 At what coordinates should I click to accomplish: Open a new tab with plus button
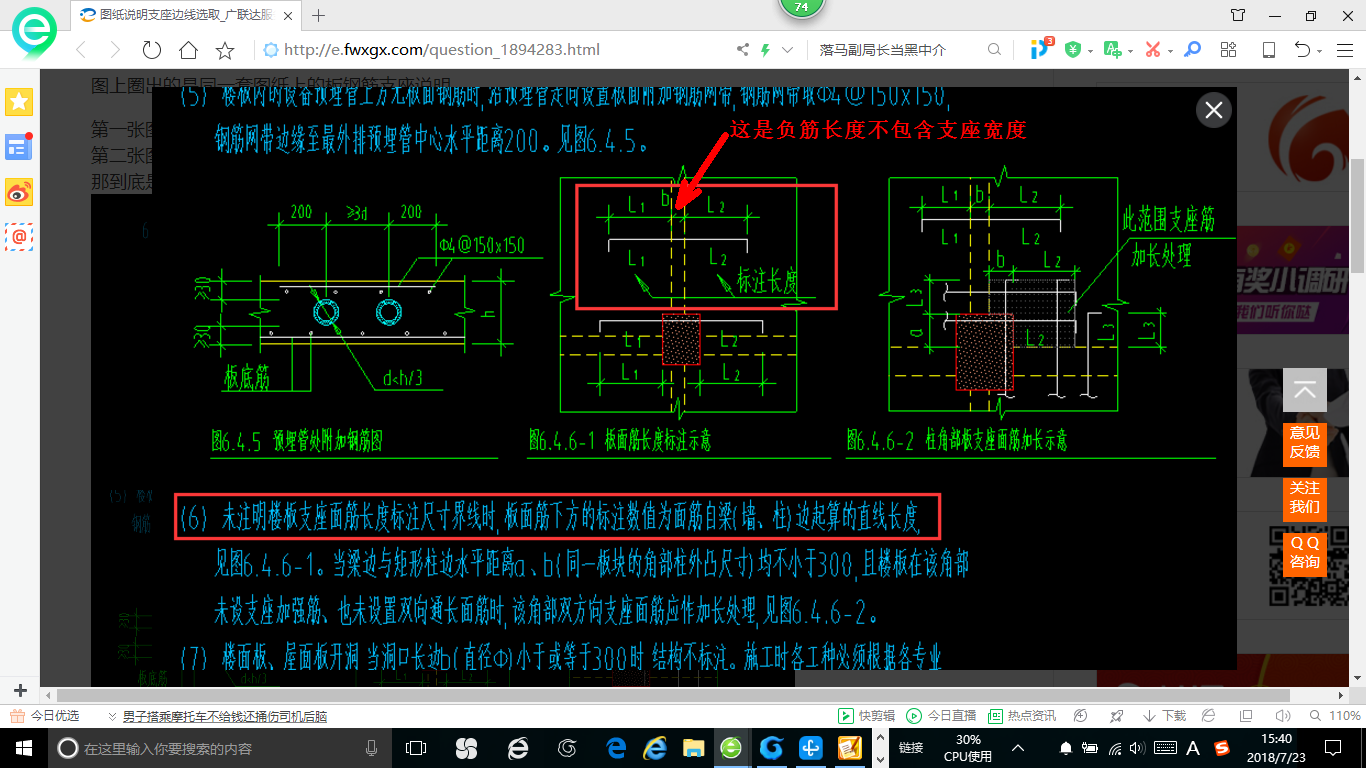[x=319, y=15]
